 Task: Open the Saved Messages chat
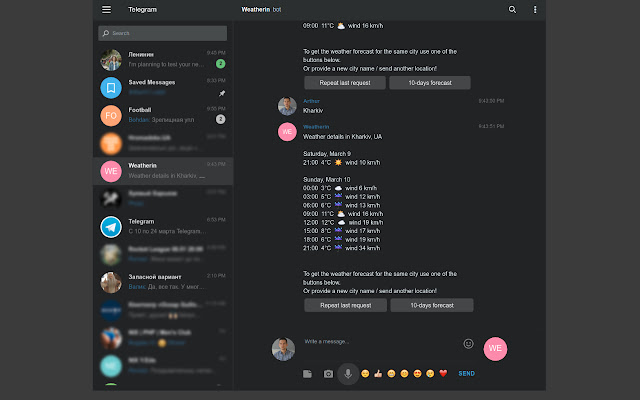tap(163, 88)
